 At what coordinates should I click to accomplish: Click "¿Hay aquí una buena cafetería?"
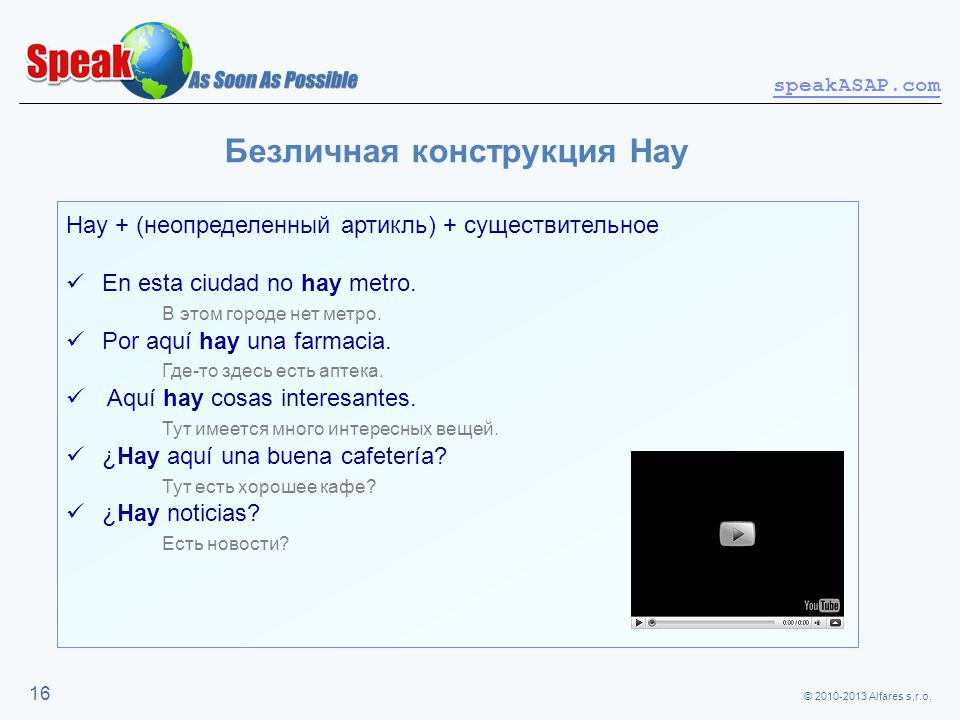(x=274, y=457)
